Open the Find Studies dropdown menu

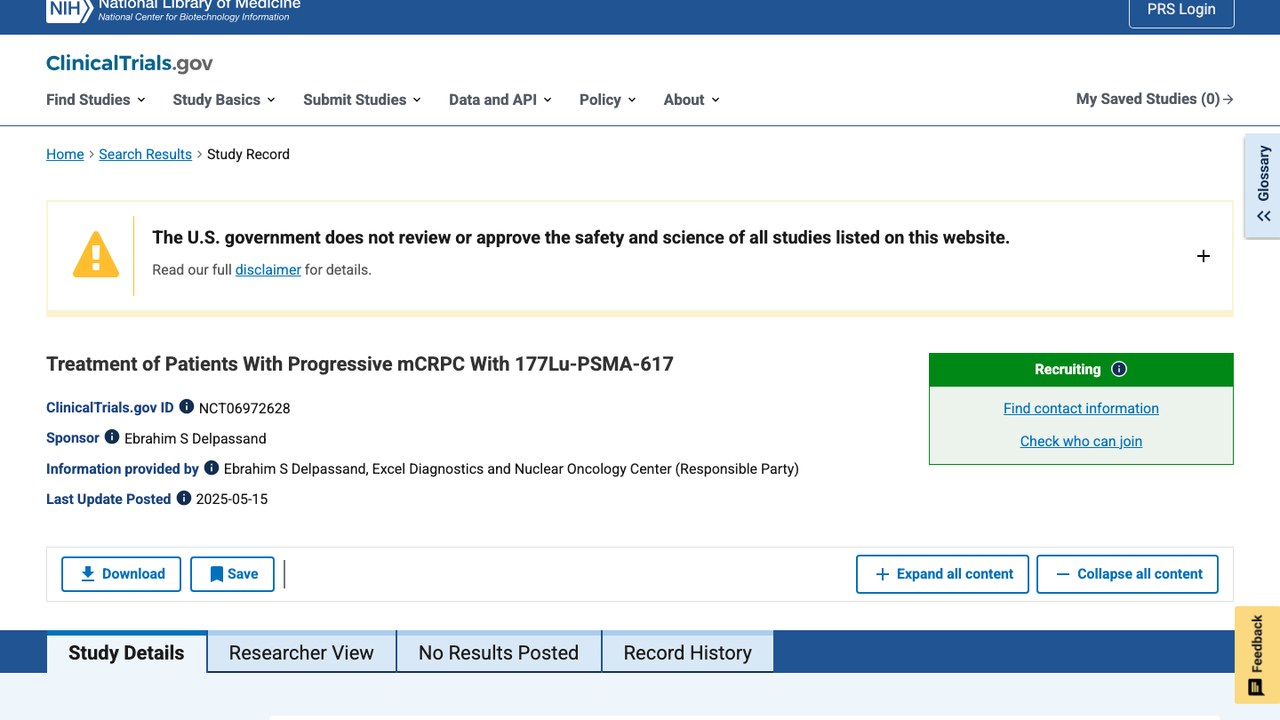pos(96,99)
